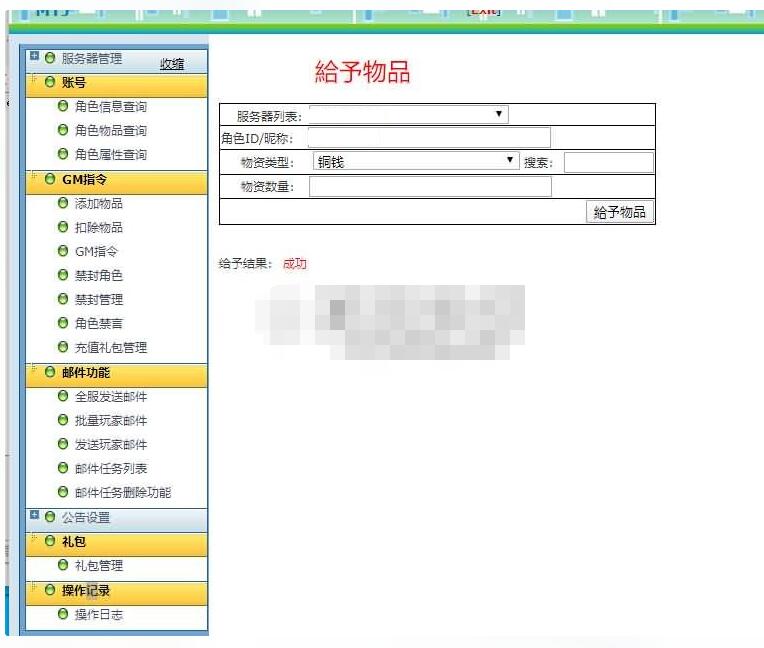Viewport: 764px width, 648px height.
Task: Open the 物资类型 dropdown showing 铜钱
Action: pyautogui.click(x=414, y=161)
